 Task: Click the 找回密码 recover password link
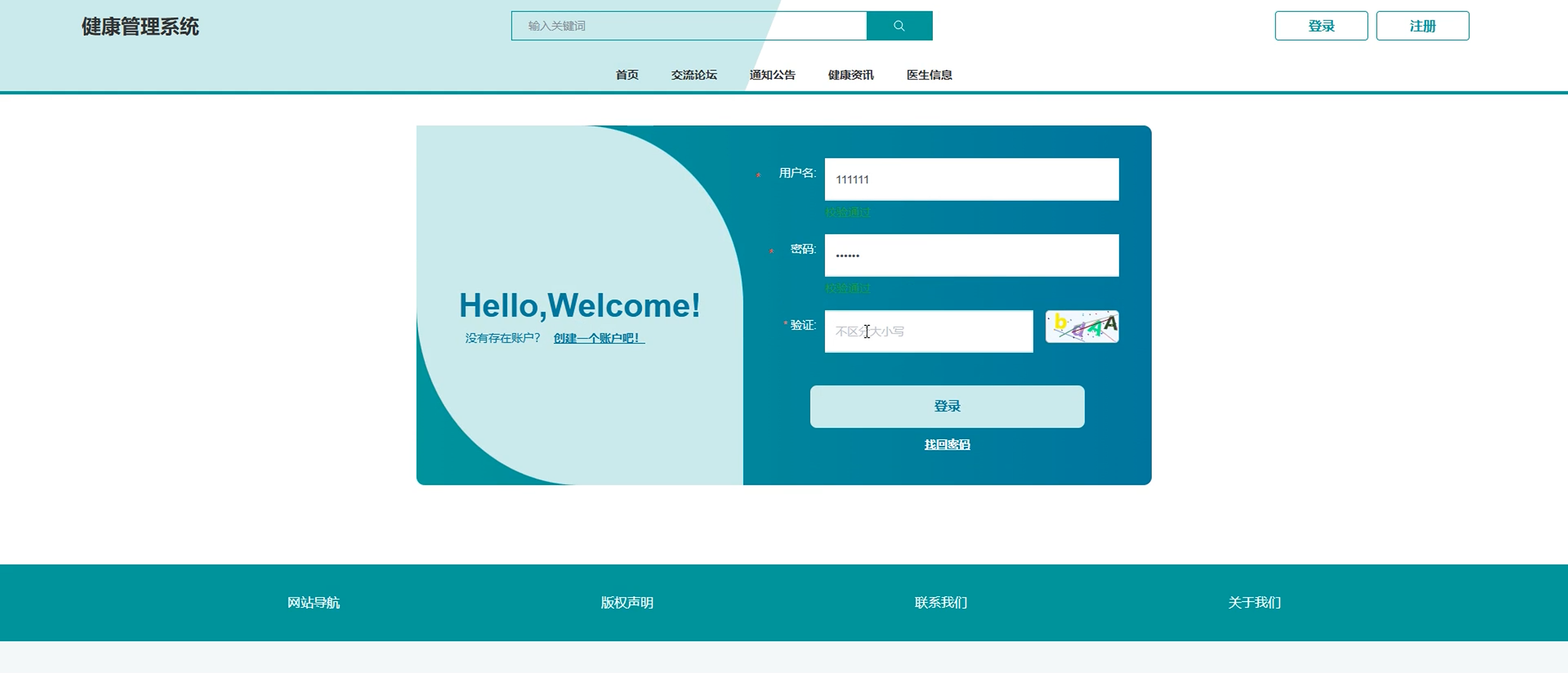947,445
